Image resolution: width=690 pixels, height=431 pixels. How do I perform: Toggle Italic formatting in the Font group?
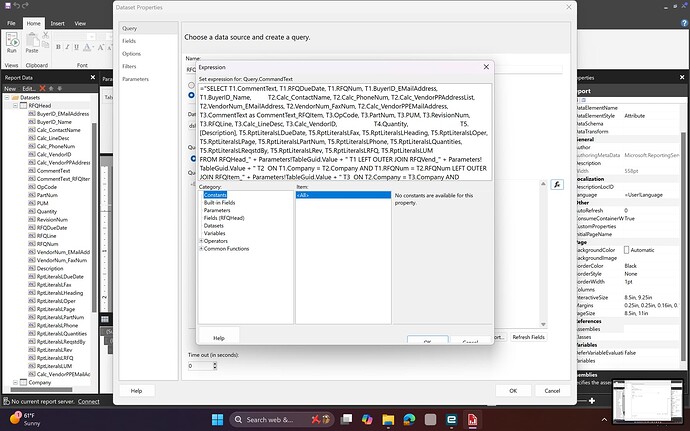tap(67, 47)
